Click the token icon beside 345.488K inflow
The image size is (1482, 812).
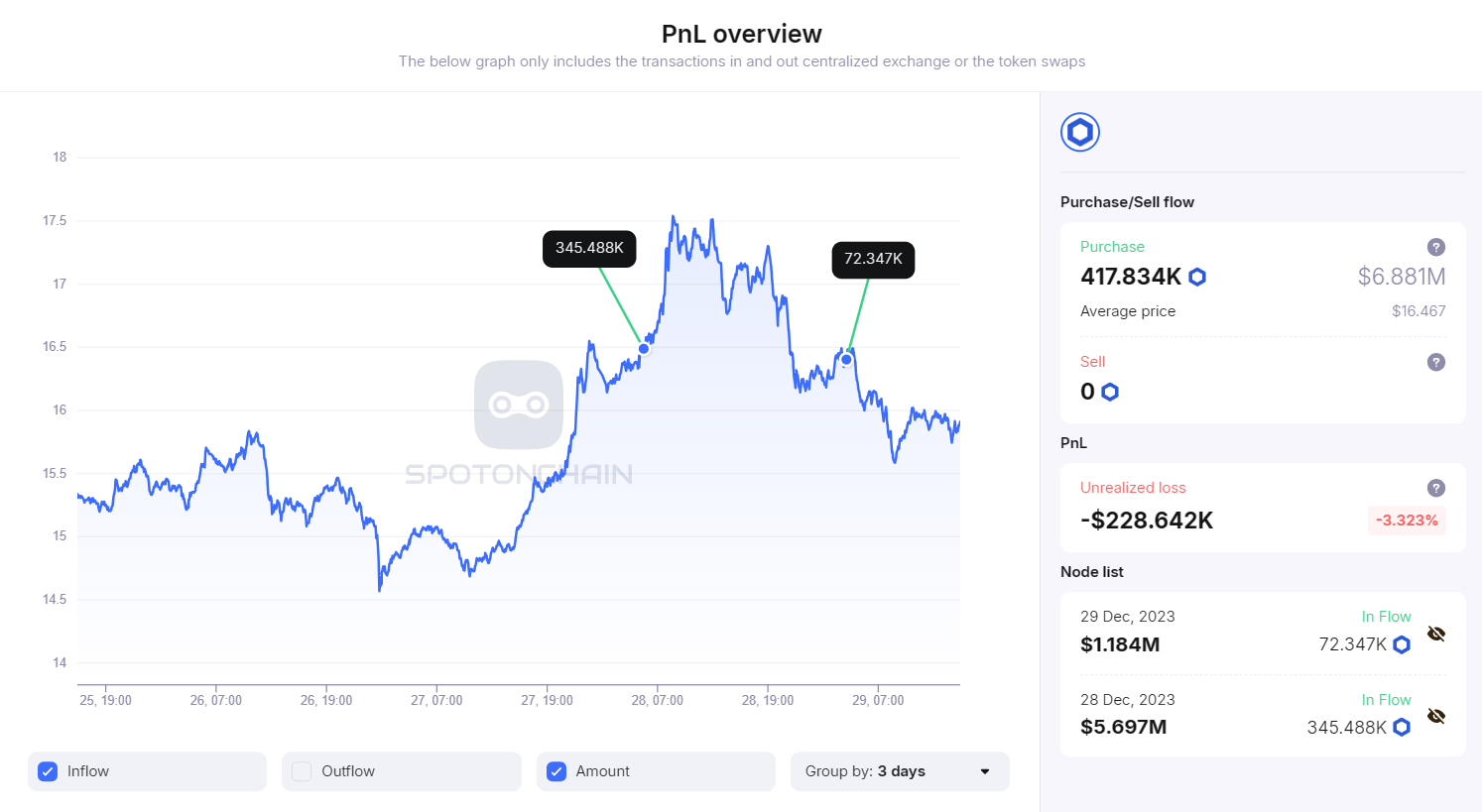point(1401,727)
